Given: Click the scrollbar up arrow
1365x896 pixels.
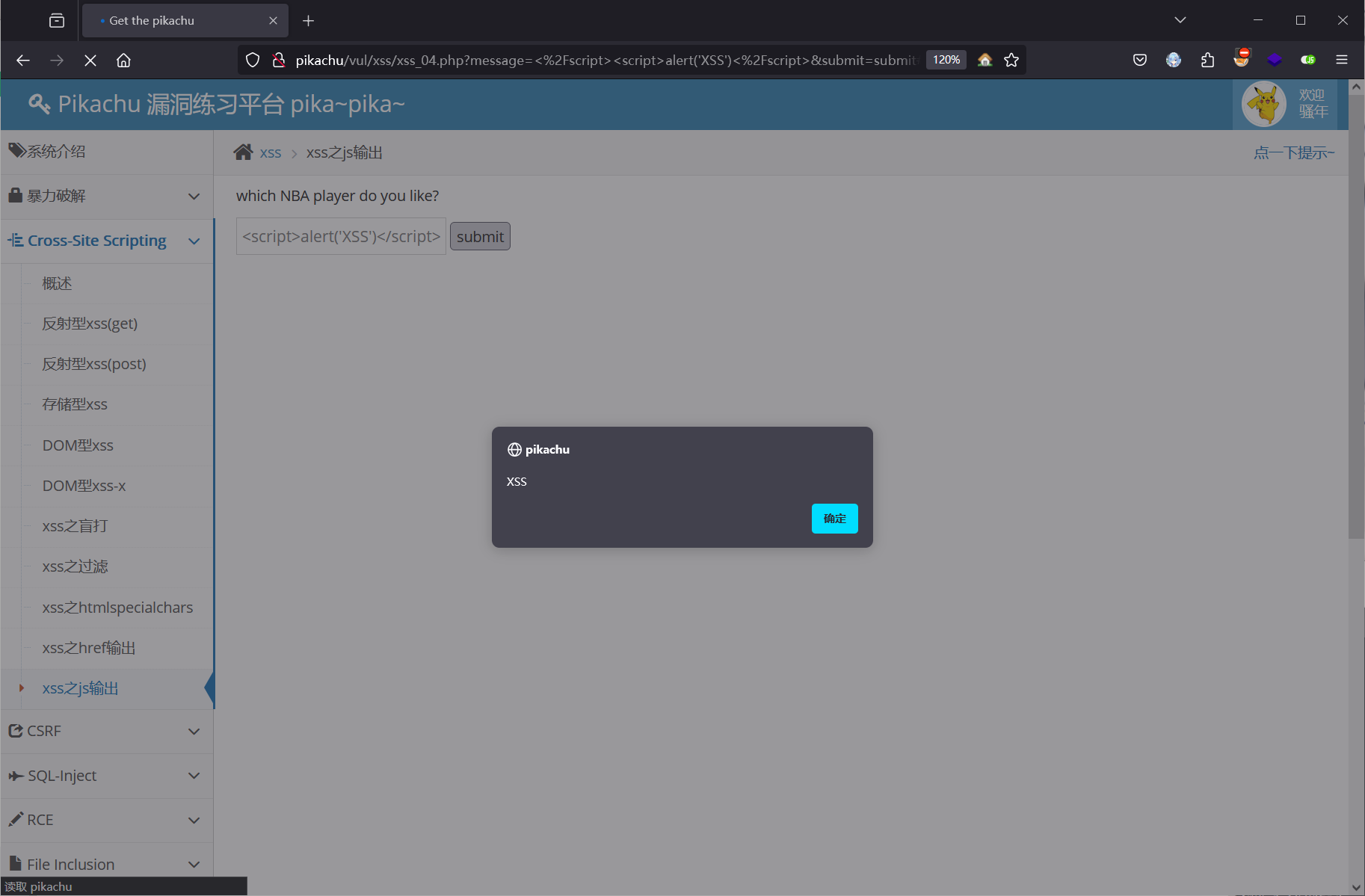Looking at the screenshot, I should point(1356,87).
